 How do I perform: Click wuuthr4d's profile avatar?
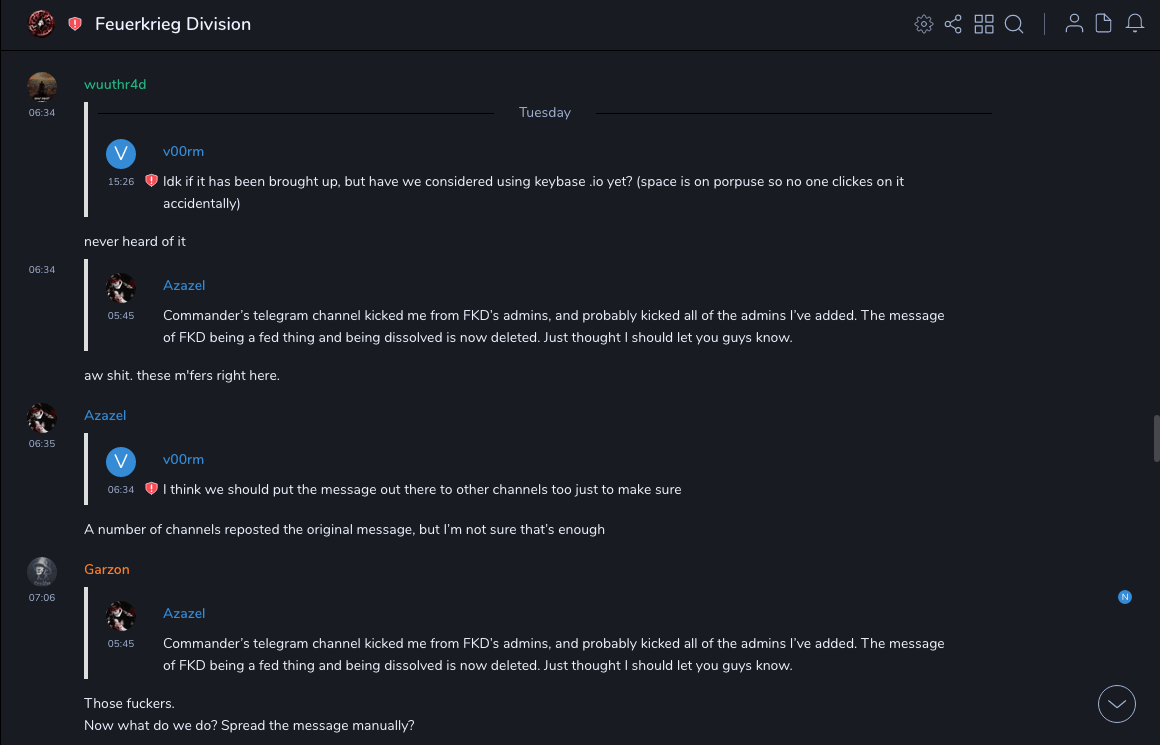click(x=41, y=87)
